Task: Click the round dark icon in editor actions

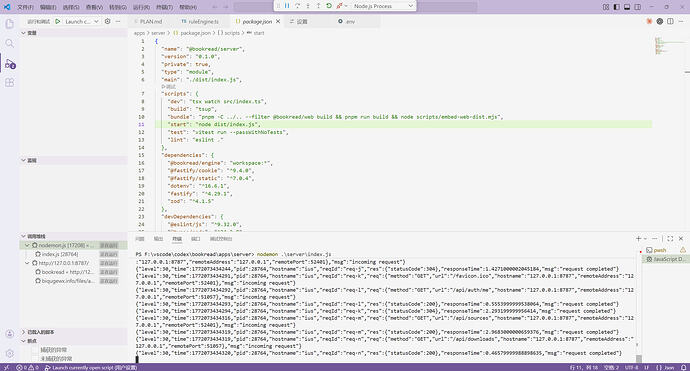Action: (x=660, y=21)
